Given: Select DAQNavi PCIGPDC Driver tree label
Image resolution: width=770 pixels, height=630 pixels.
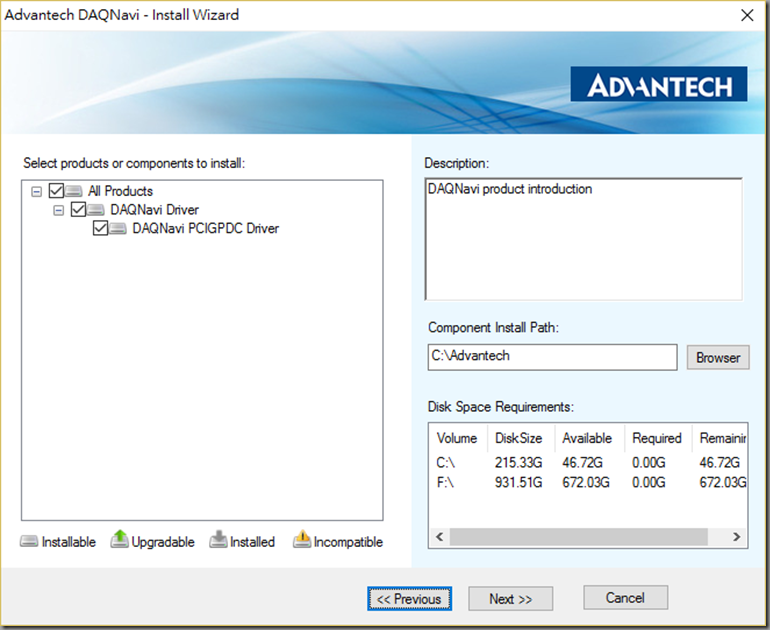Looking at the screenshot, I should 205,228.
